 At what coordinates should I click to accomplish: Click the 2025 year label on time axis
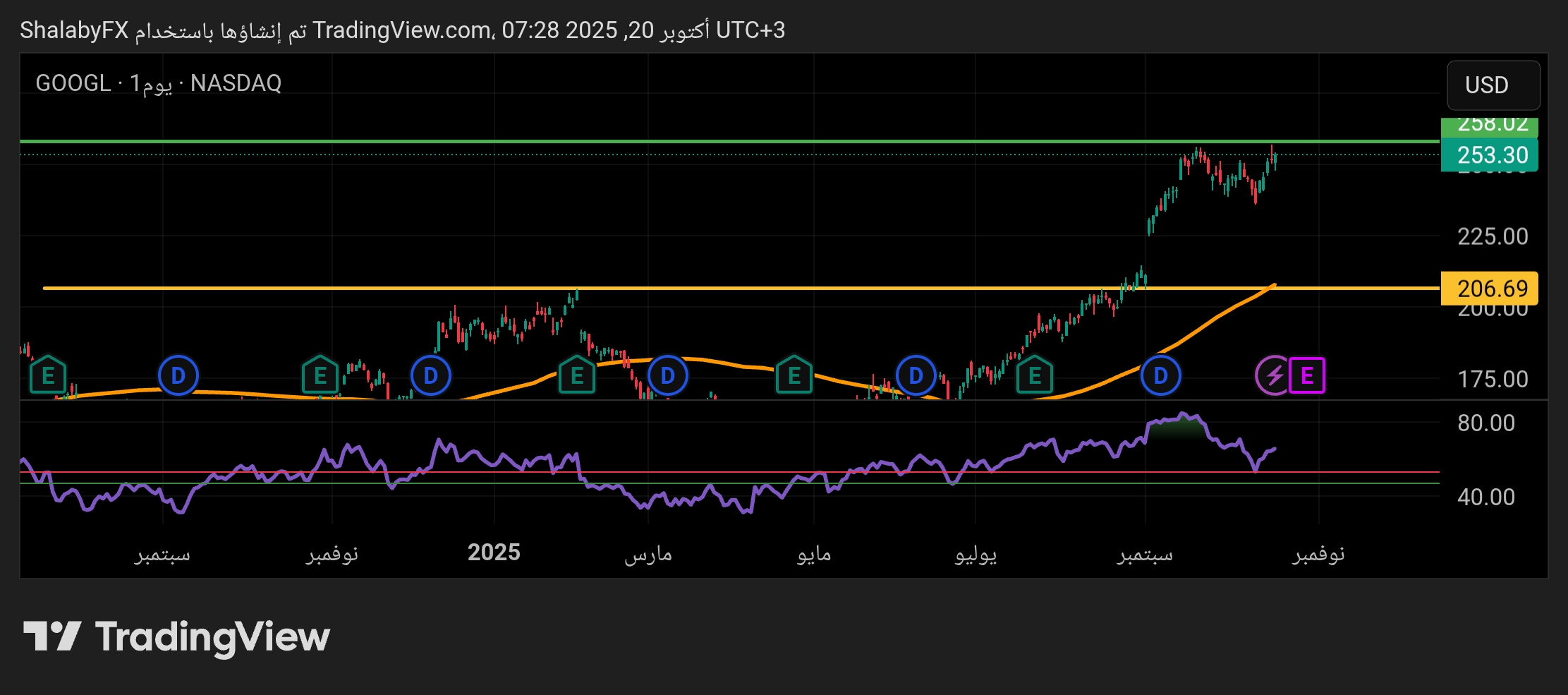tap(494, 552)
